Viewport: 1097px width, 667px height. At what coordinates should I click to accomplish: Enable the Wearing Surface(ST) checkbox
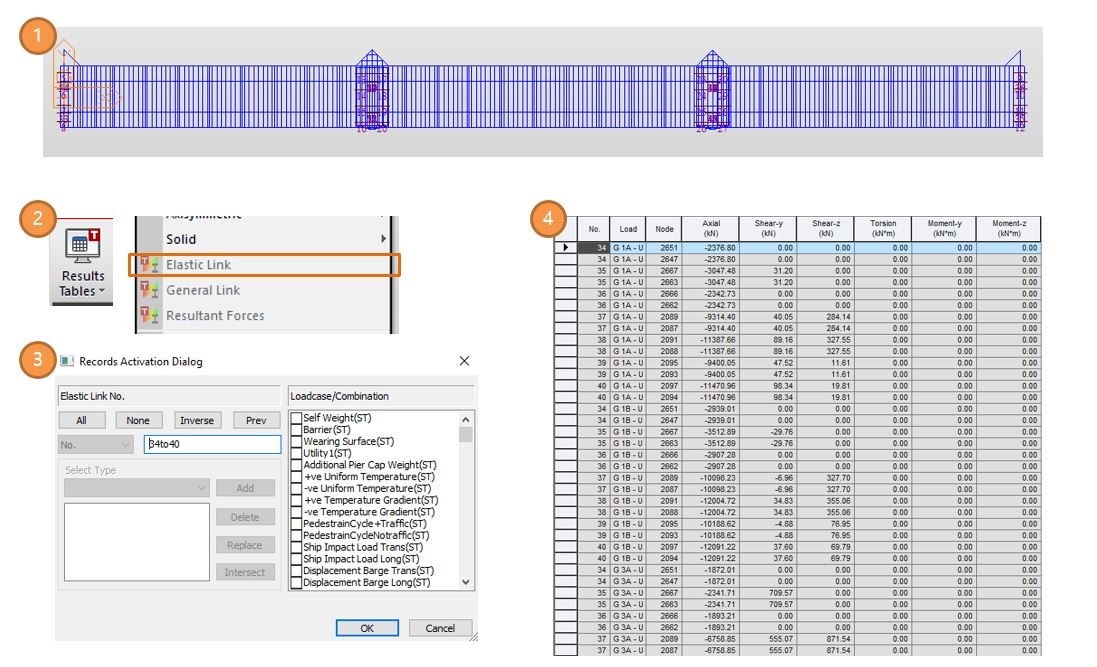click(x=296, y=441)
